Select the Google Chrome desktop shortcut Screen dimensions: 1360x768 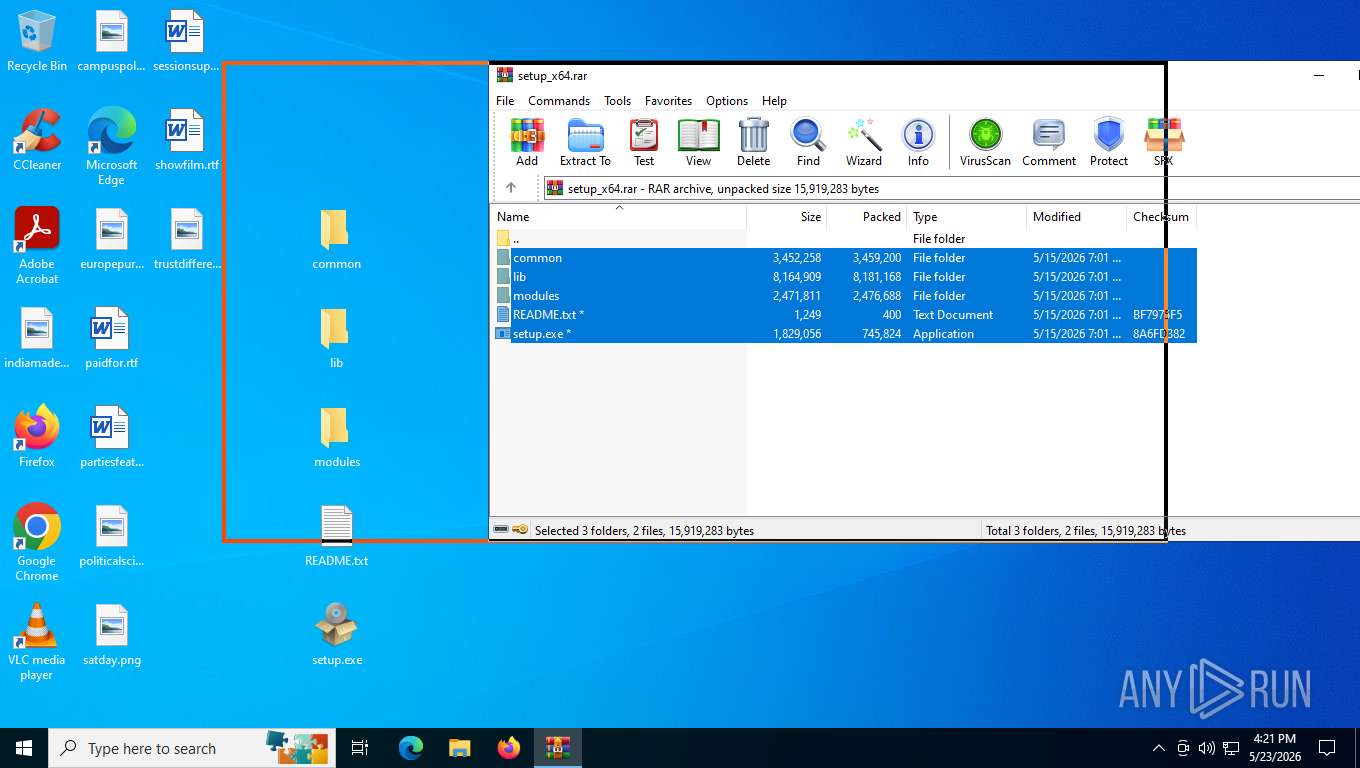pos(37,543)
